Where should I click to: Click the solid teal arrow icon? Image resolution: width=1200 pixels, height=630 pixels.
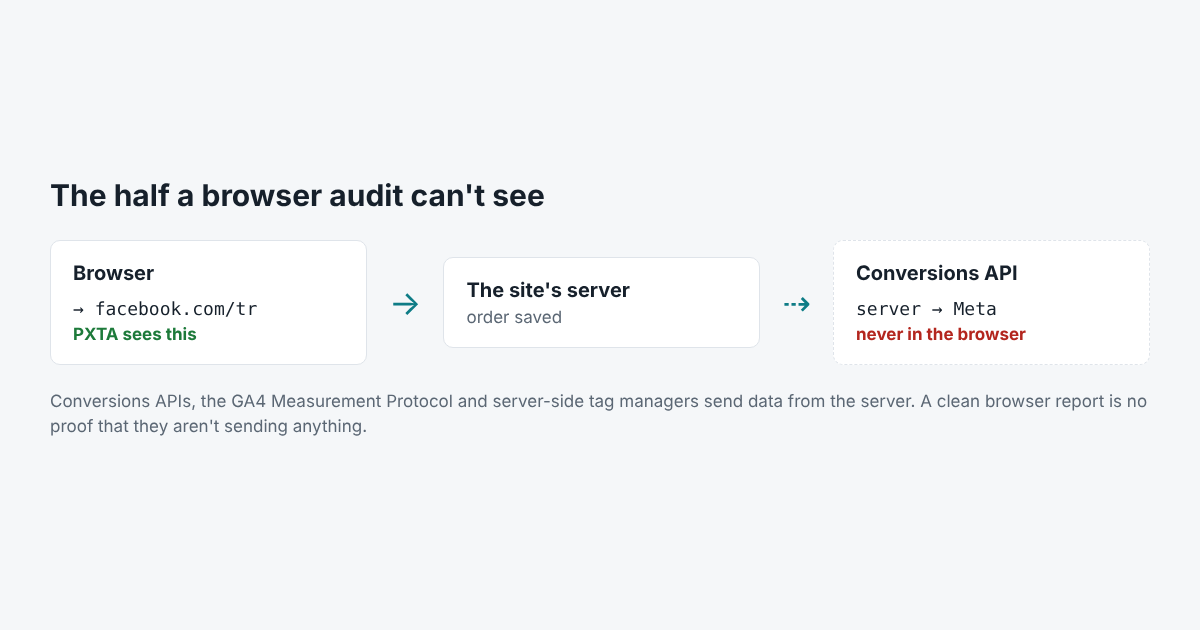pos(405,304)
